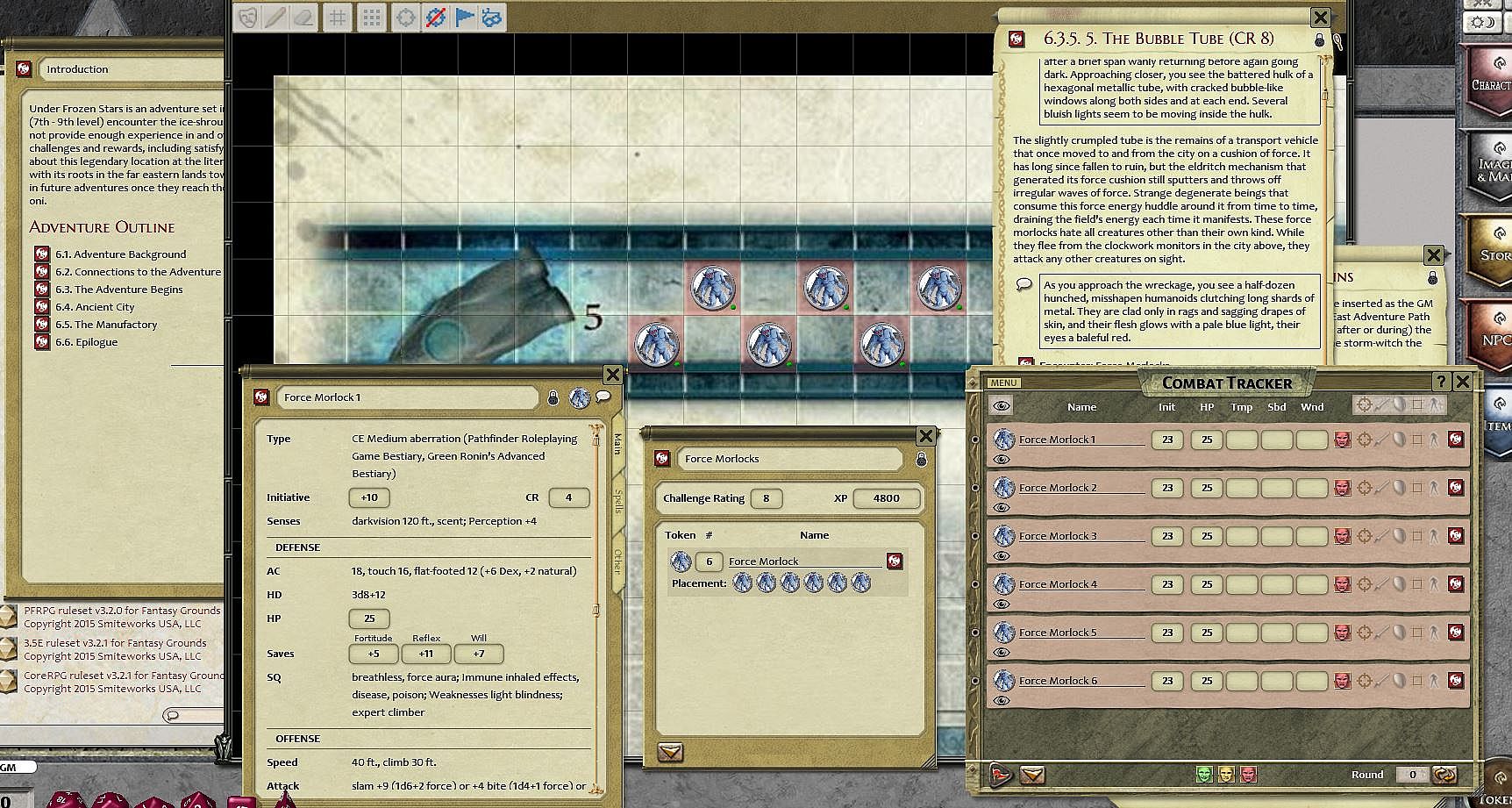The height and width of the screenshot is (808, 1512).
Task: Select the targeting crosshair tool
Action: (x=406, y=18)
